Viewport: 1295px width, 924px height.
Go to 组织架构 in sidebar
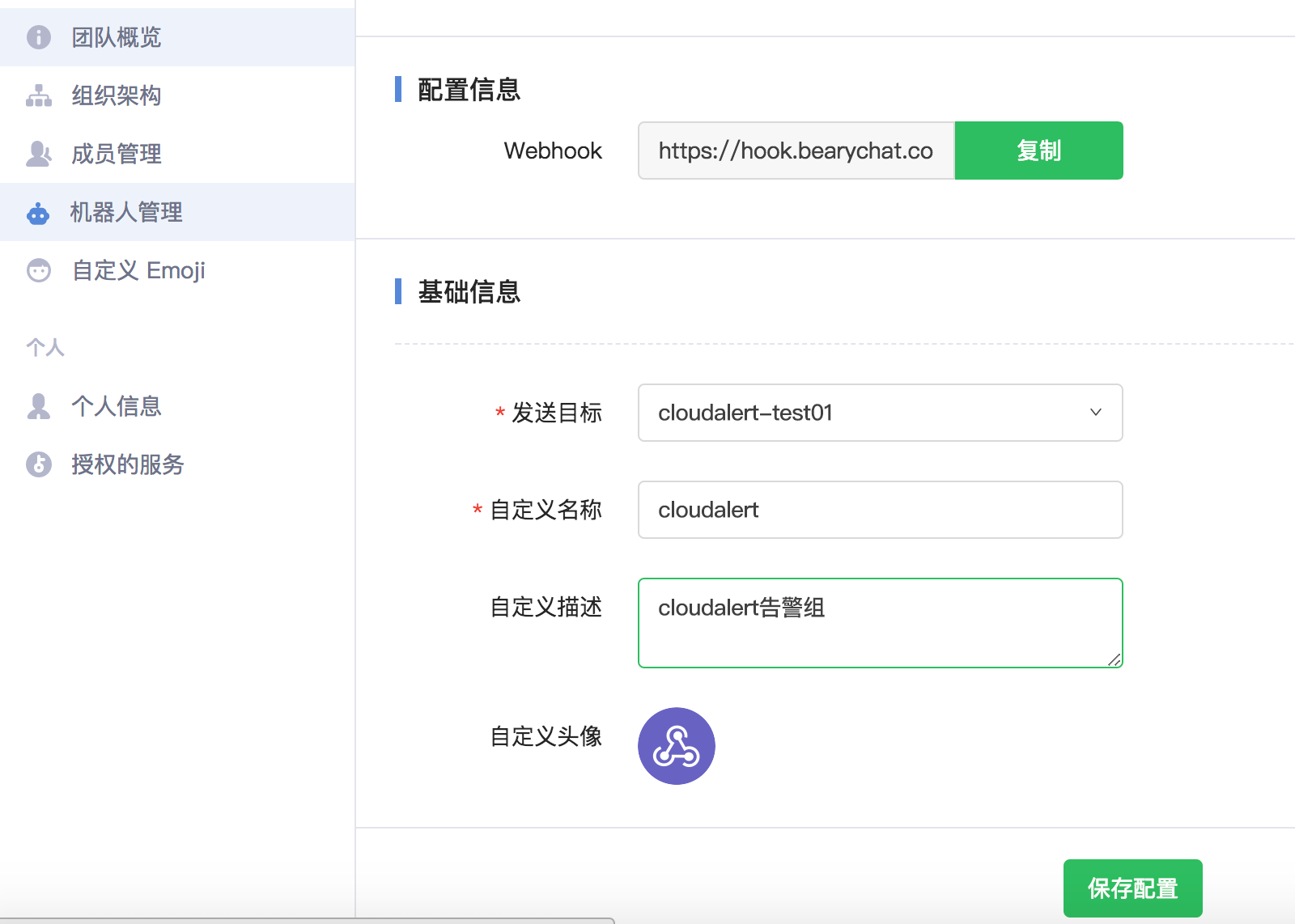click(117, 95)
